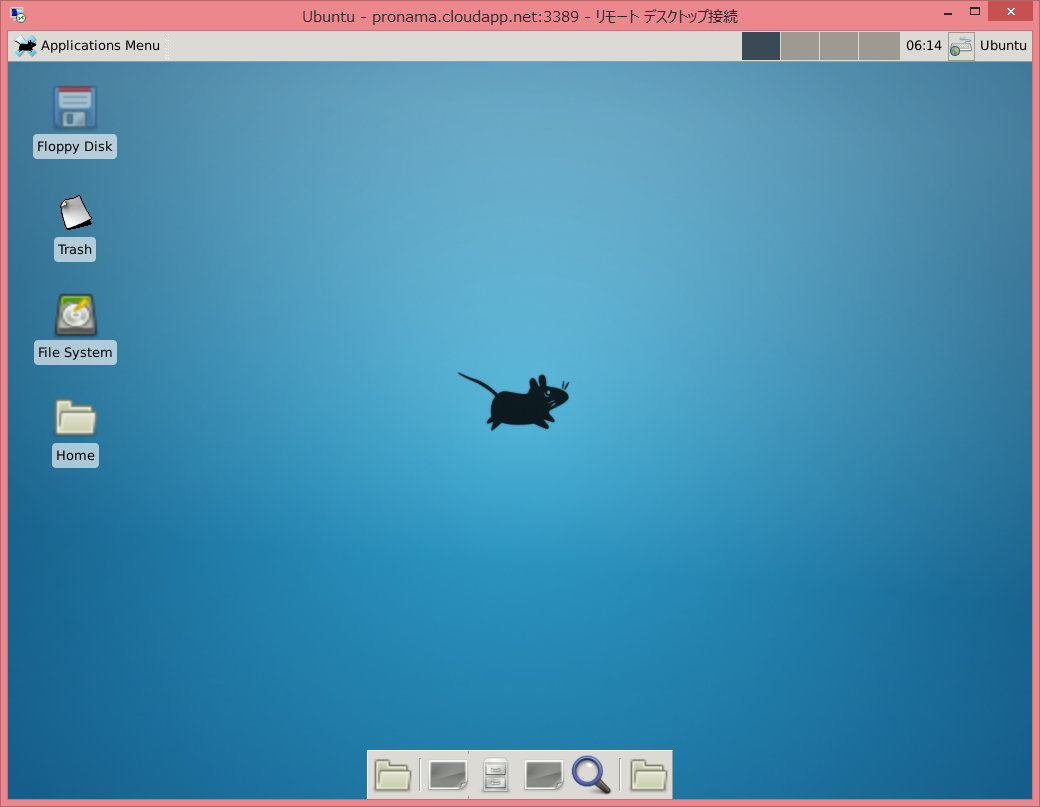Viewport: 1040px width, 807px height.
Task: Switch to the second workspace in the pager
Action: [x=800, y=46]
